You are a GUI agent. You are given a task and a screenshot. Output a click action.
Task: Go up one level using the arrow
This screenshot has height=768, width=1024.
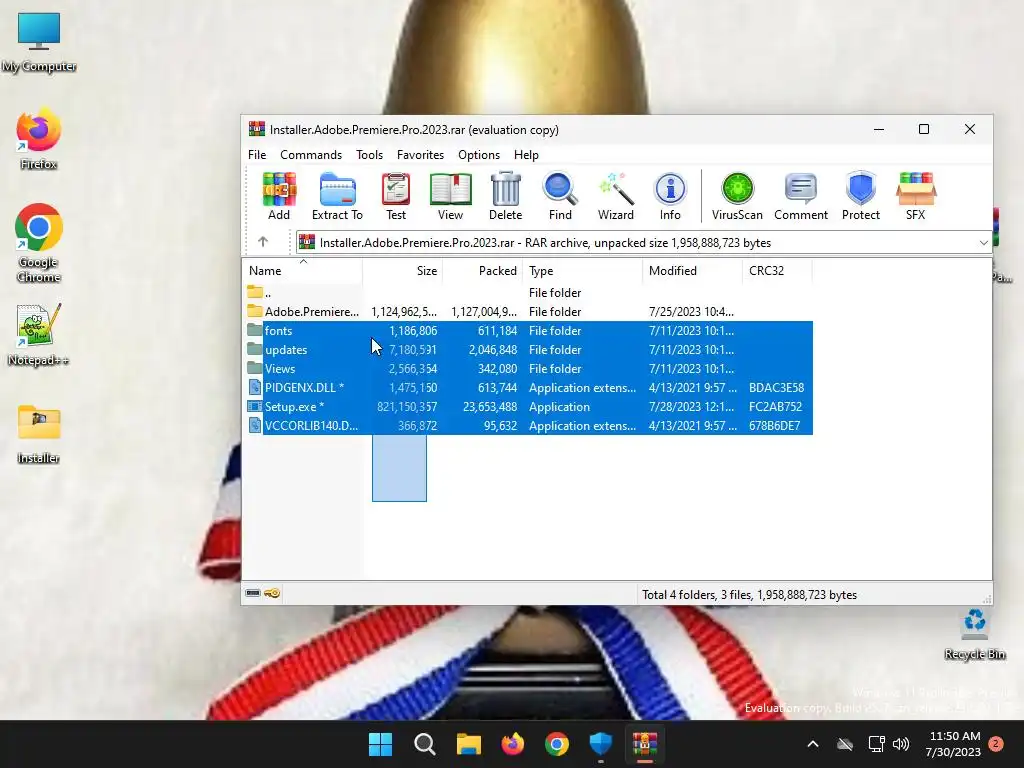click(263, 242)
